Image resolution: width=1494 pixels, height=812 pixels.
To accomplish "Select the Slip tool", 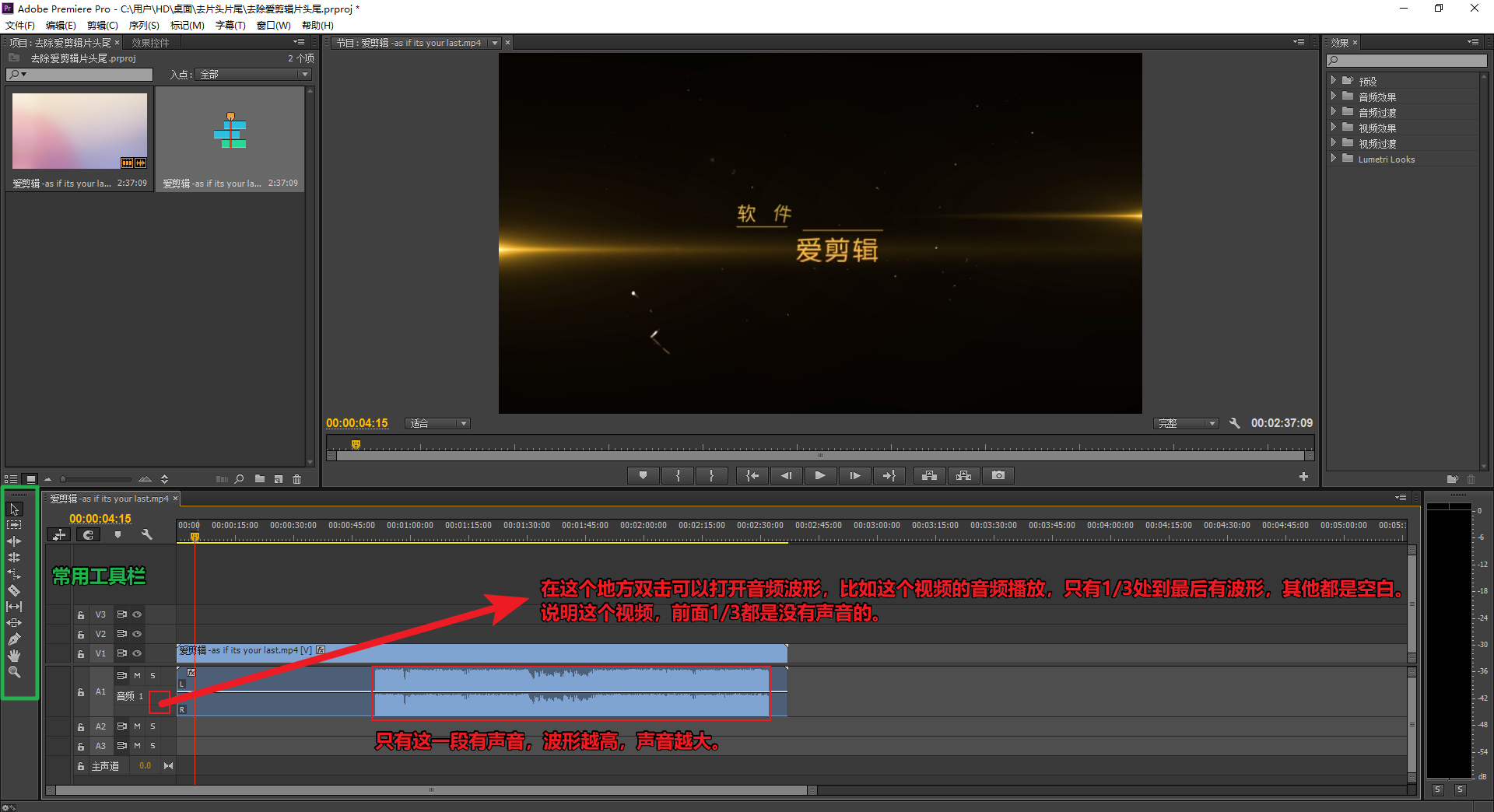I will [x=14, y=607].
